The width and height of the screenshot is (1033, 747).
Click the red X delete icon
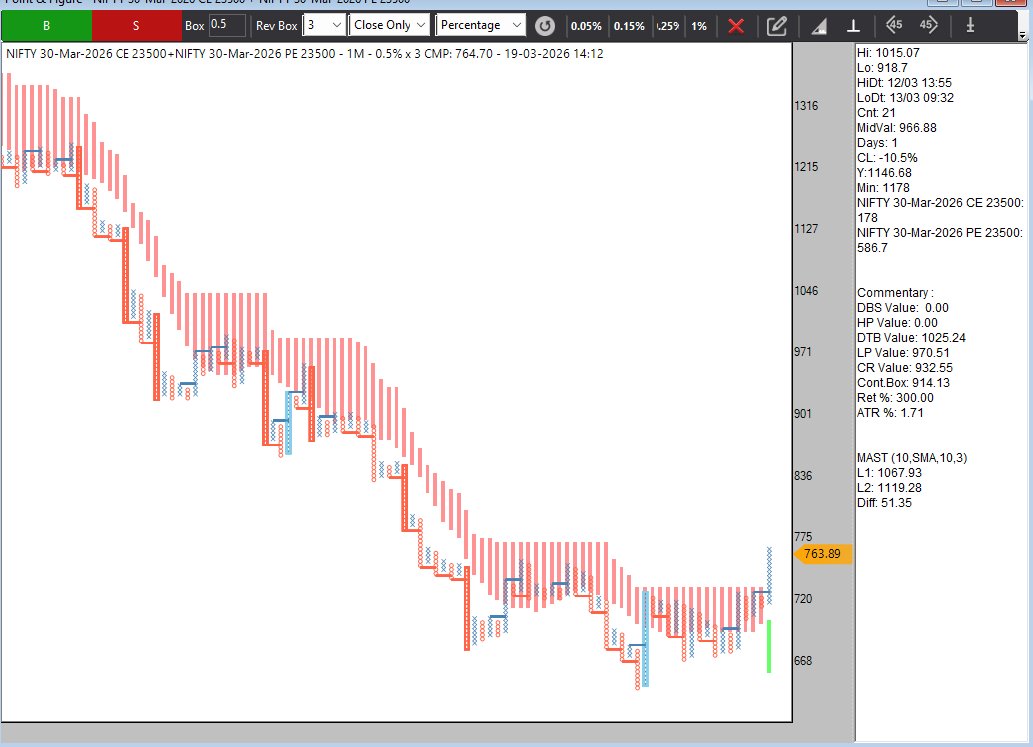pos(736,26)
